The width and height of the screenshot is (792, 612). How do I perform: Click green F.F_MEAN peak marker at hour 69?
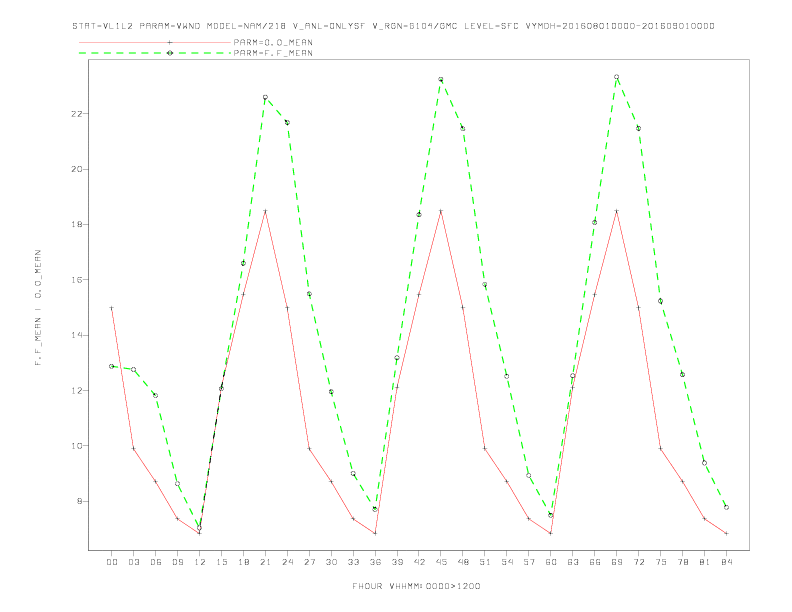click(x=617, y=77)
